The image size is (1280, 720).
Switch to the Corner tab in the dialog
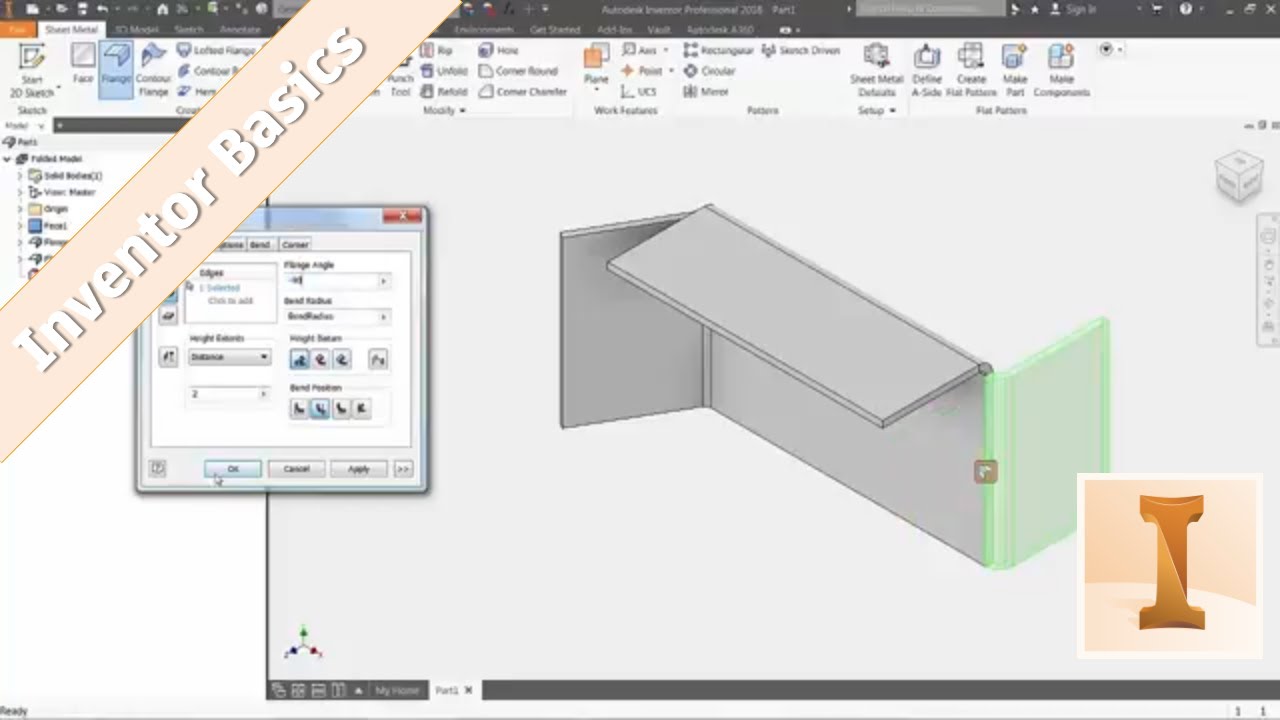coord(295,244)
